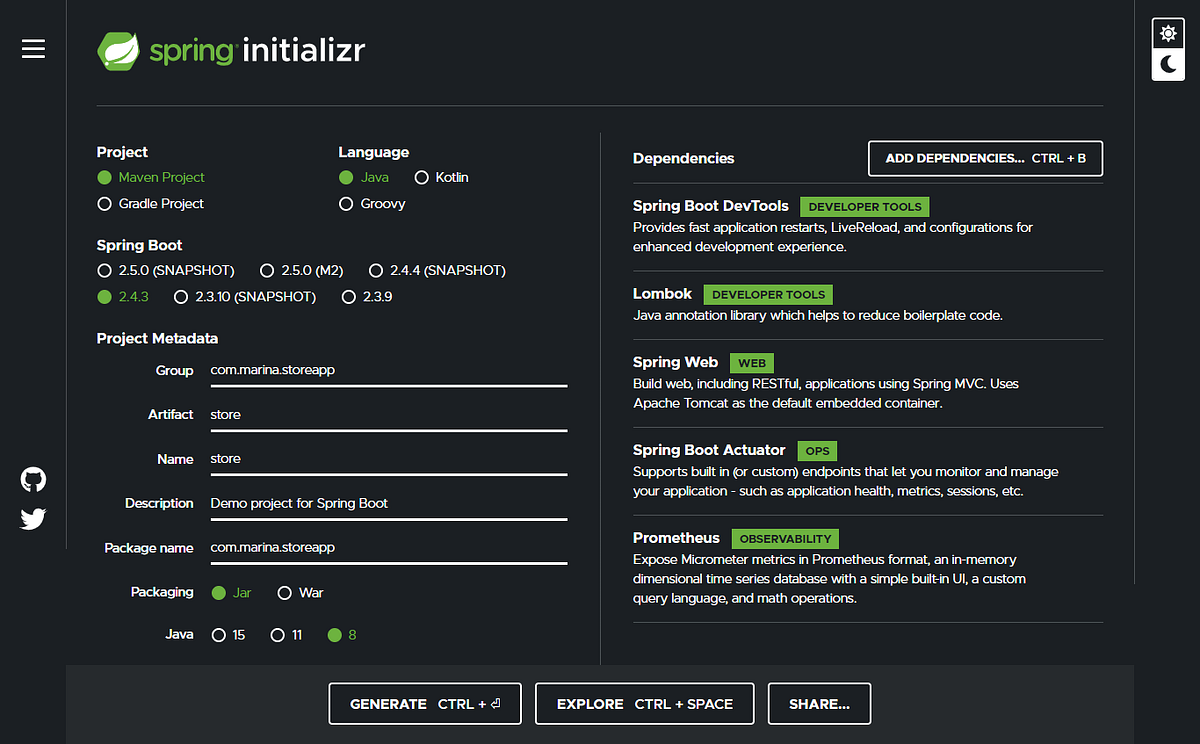Switch to light theme with sun icon
This screenshot has width=1200, height=744.
pyautogui.click(x=1168, y=33)
